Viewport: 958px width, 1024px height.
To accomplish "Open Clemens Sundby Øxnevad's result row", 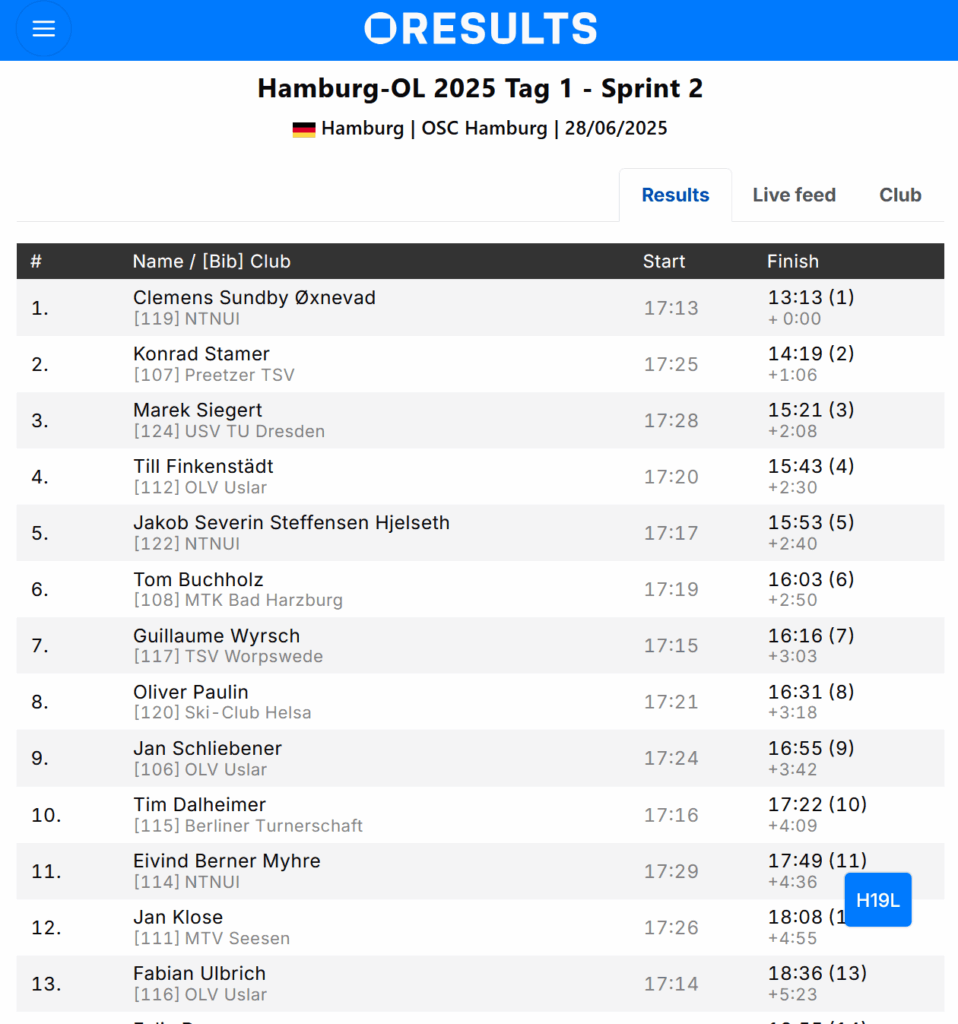I will tap(480, 308).
